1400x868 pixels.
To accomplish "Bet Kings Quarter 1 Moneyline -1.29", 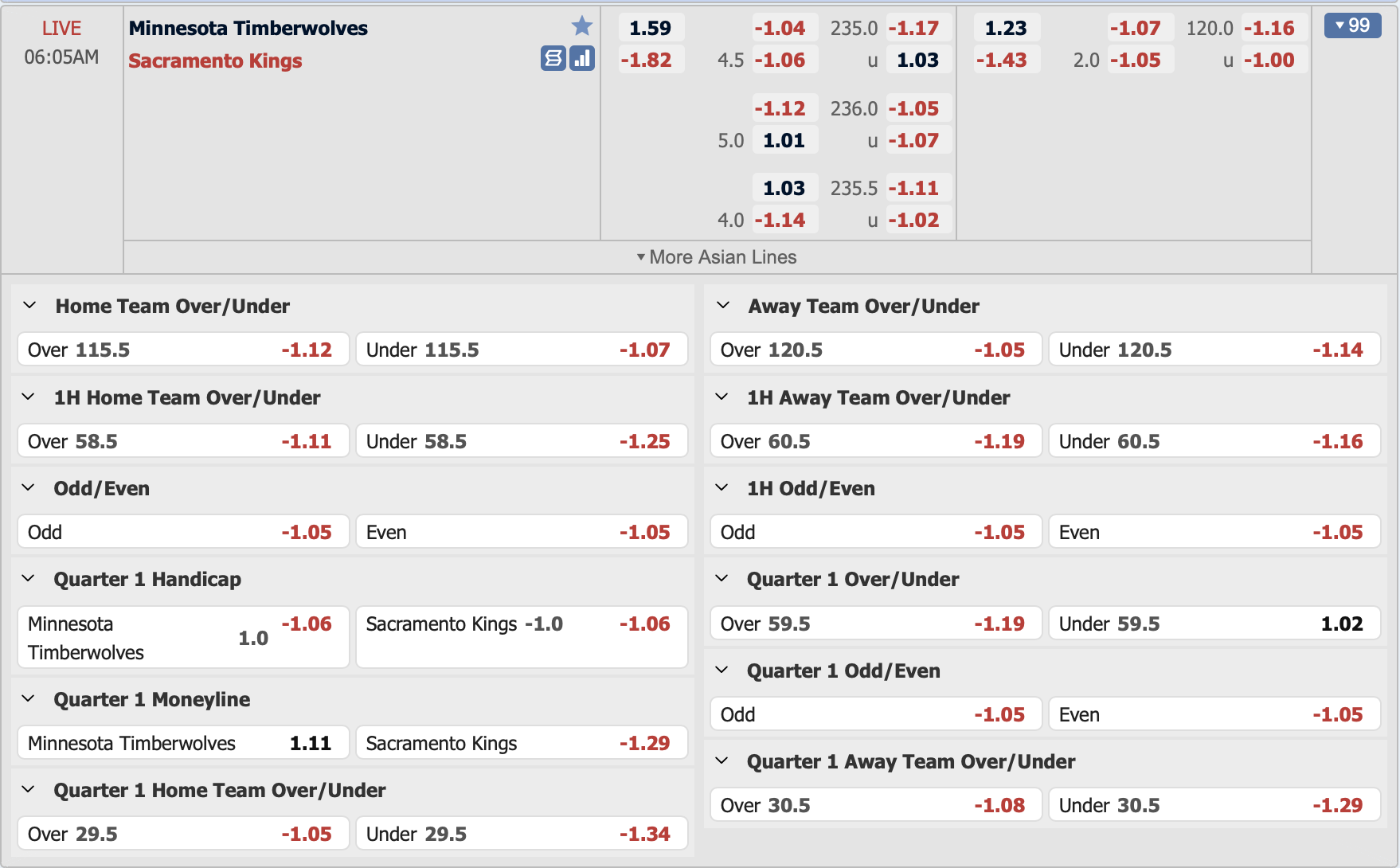I will (x=522, y=743).
